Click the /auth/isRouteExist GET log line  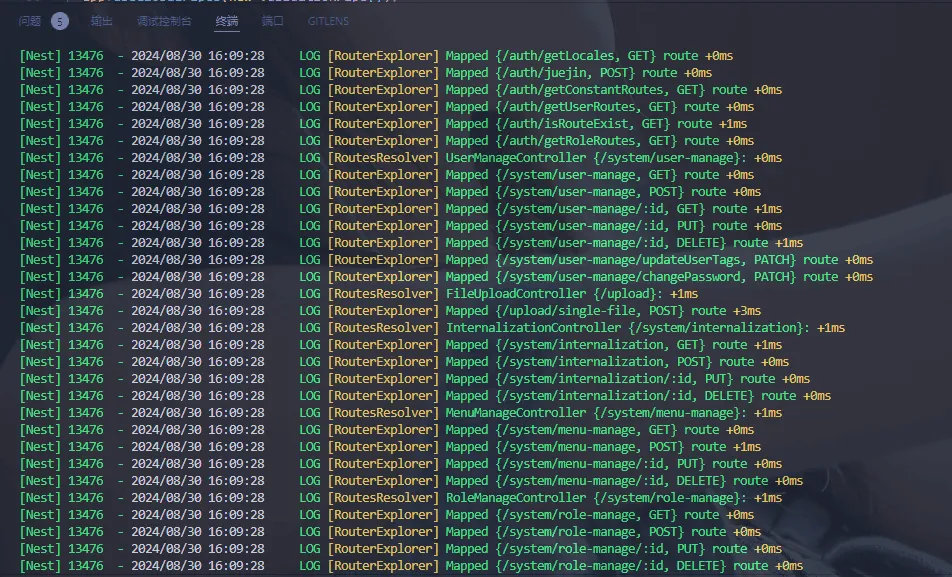(384, 124)
